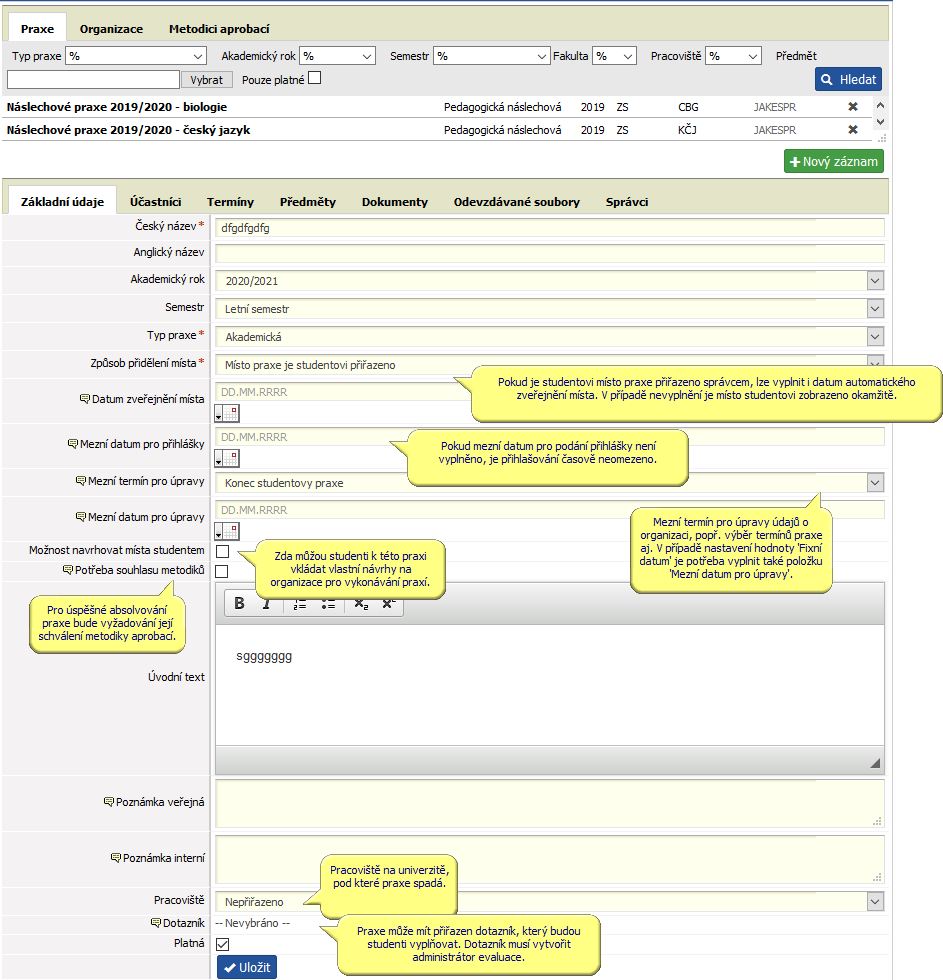Toggle bold in Úvodní text editor
This screenshot has width=943, height=980.
(239, 603)
